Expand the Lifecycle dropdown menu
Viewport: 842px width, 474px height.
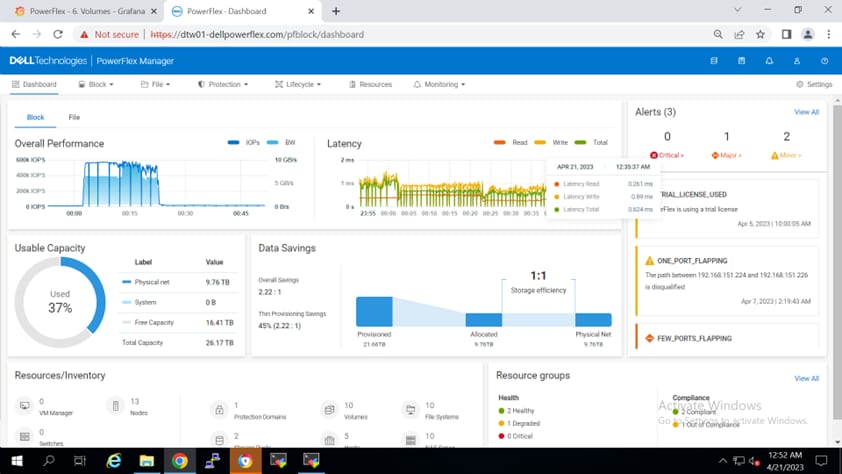point(298,84)
